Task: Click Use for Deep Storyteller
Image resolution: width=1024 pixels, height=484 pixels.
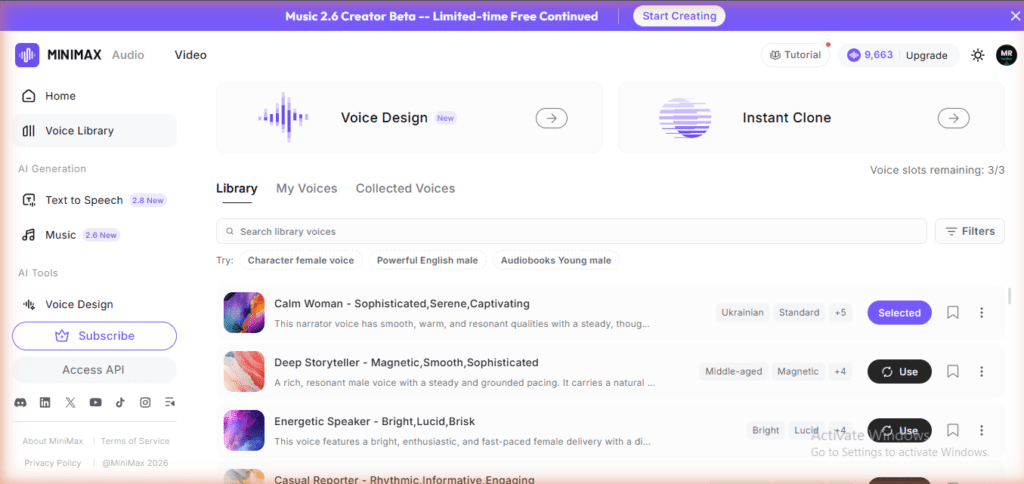Action: (x=899, y=372)
